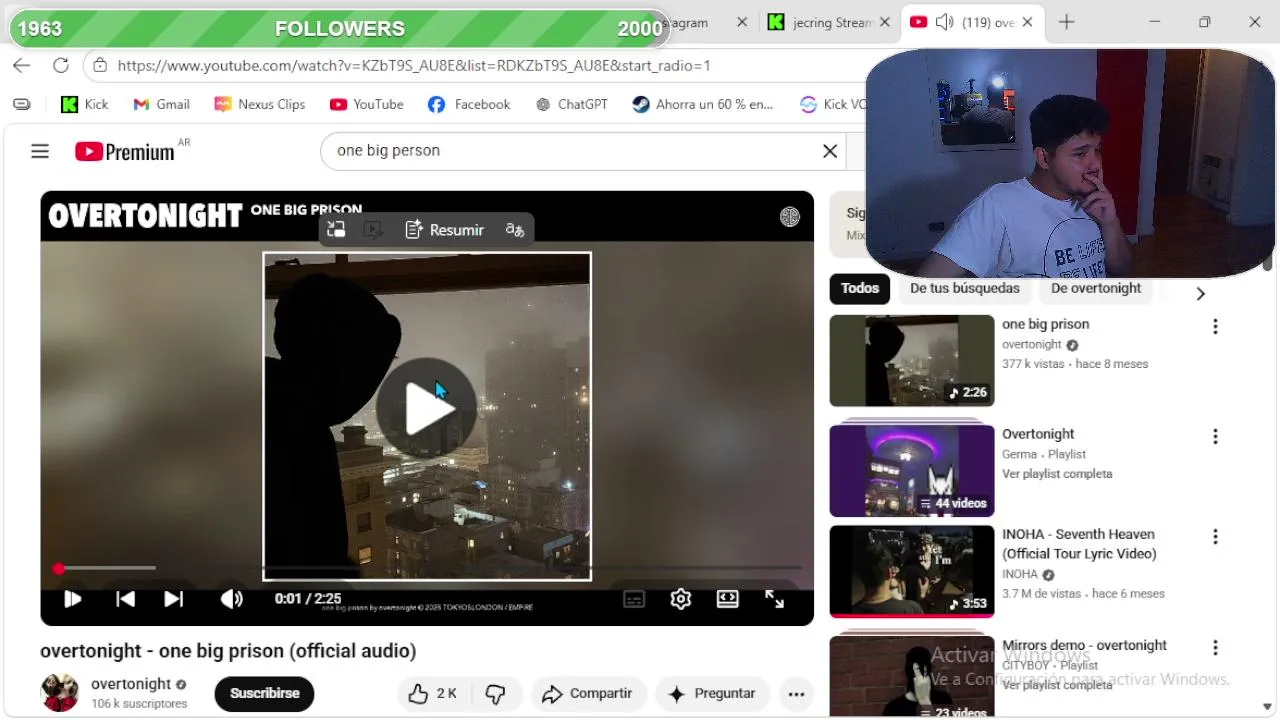Toggle subtitles in the player
Viewport: 1280px width, 720px height.
click(634, 599)
